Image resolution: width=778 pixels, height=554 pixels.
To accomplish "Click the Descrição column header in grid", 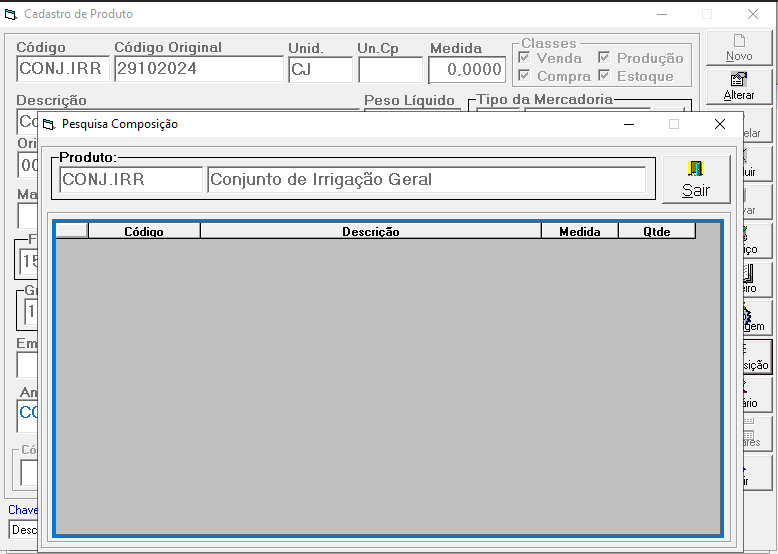I will coord(371,231).
